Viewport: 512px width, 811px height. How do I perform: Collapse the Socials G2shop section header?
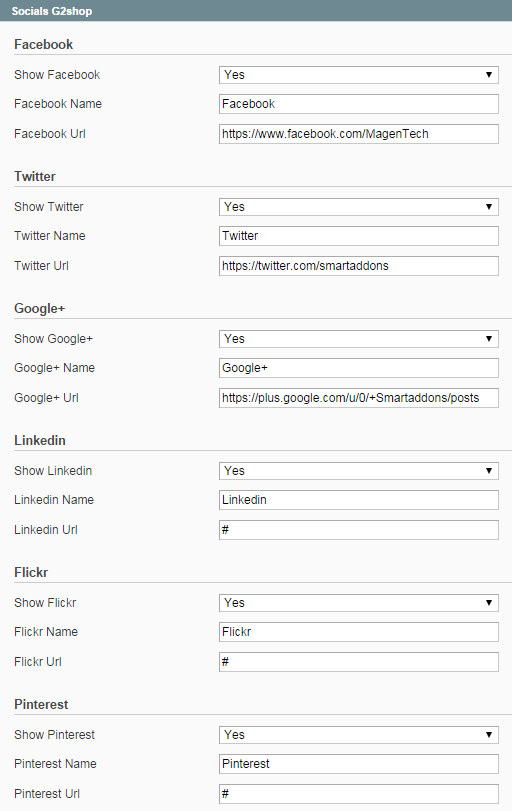[x=256, y=11]
